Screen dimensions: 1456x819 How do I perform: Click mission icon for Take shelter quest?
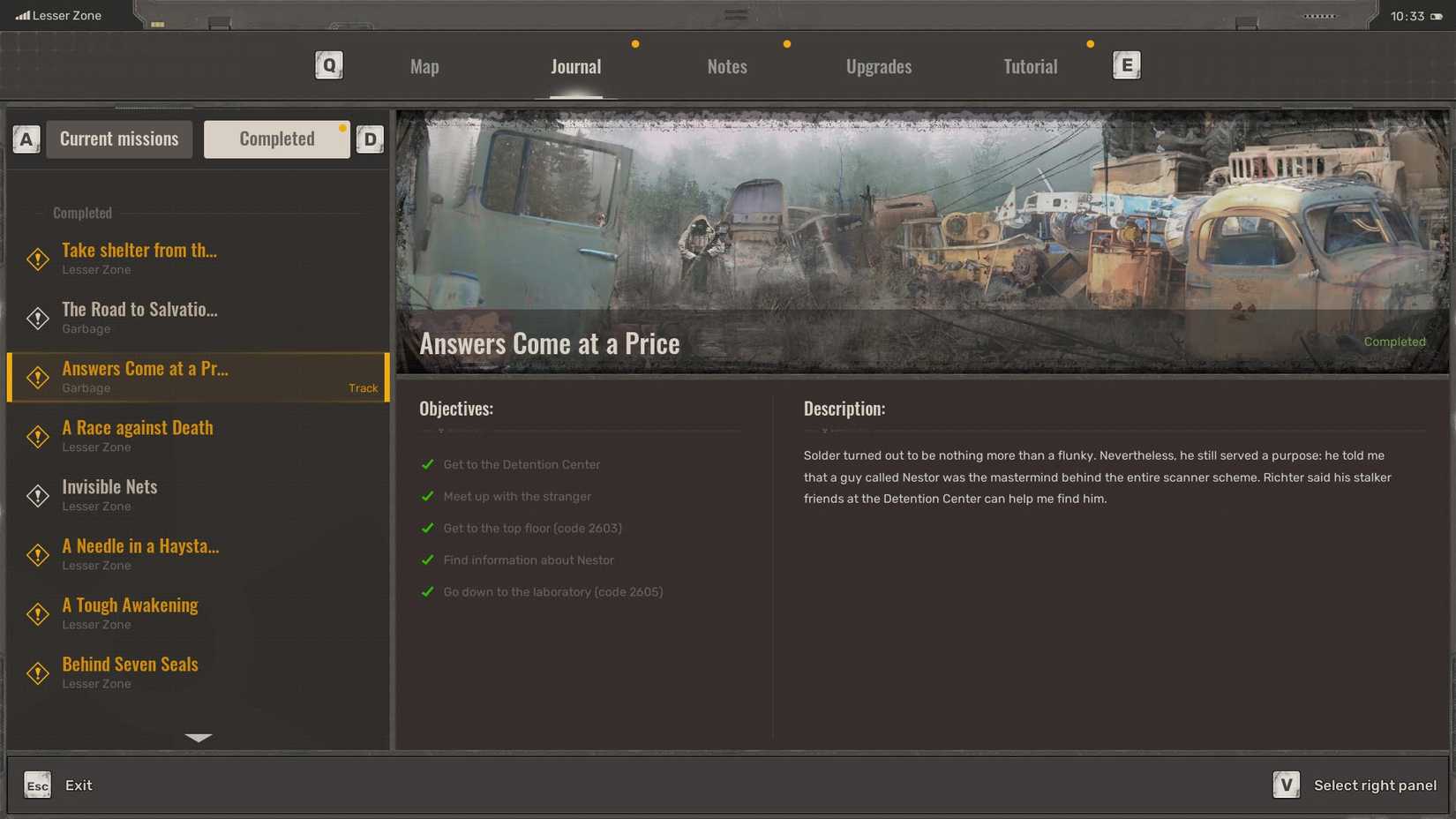click(38, 259)
